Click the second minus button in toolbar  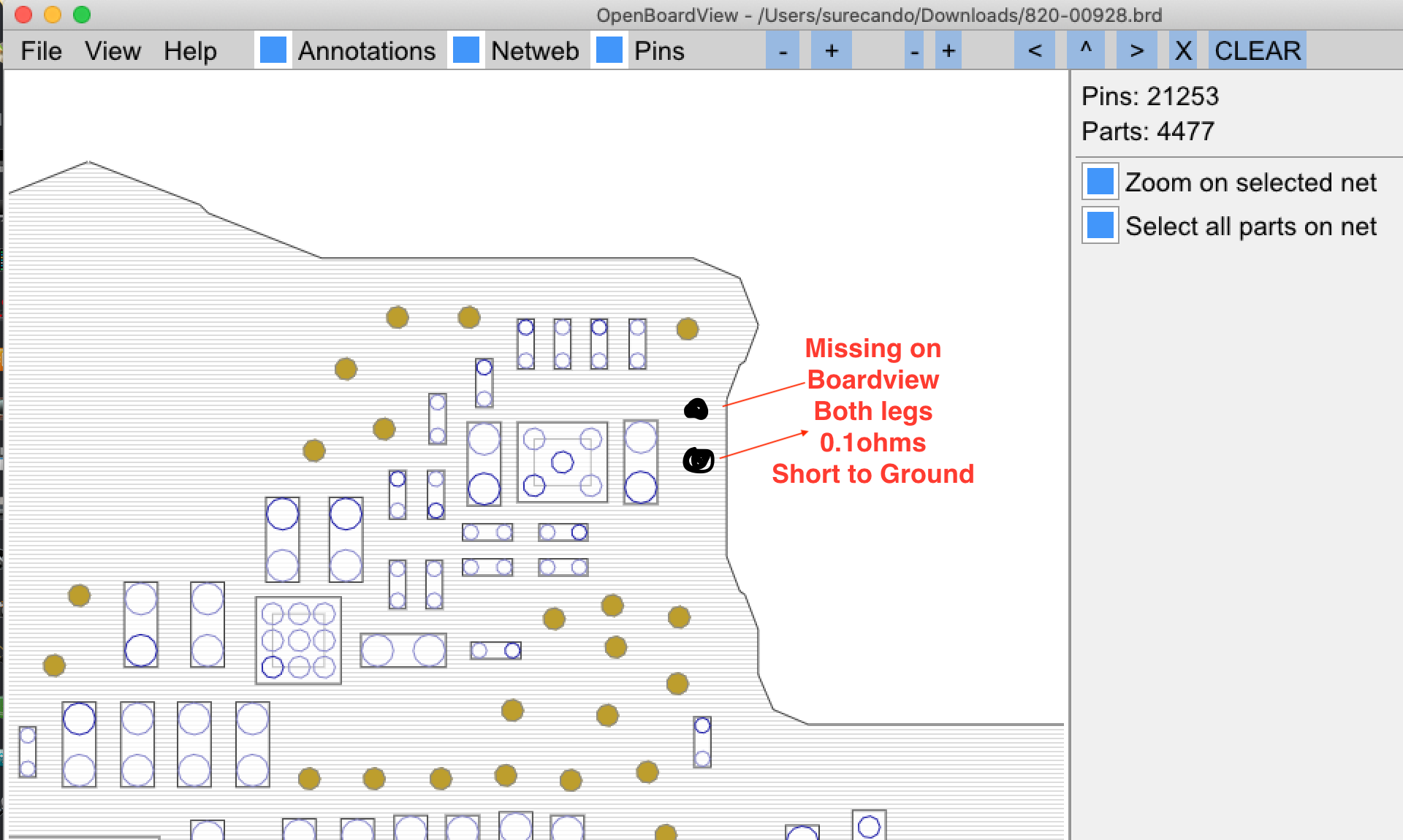914,51
